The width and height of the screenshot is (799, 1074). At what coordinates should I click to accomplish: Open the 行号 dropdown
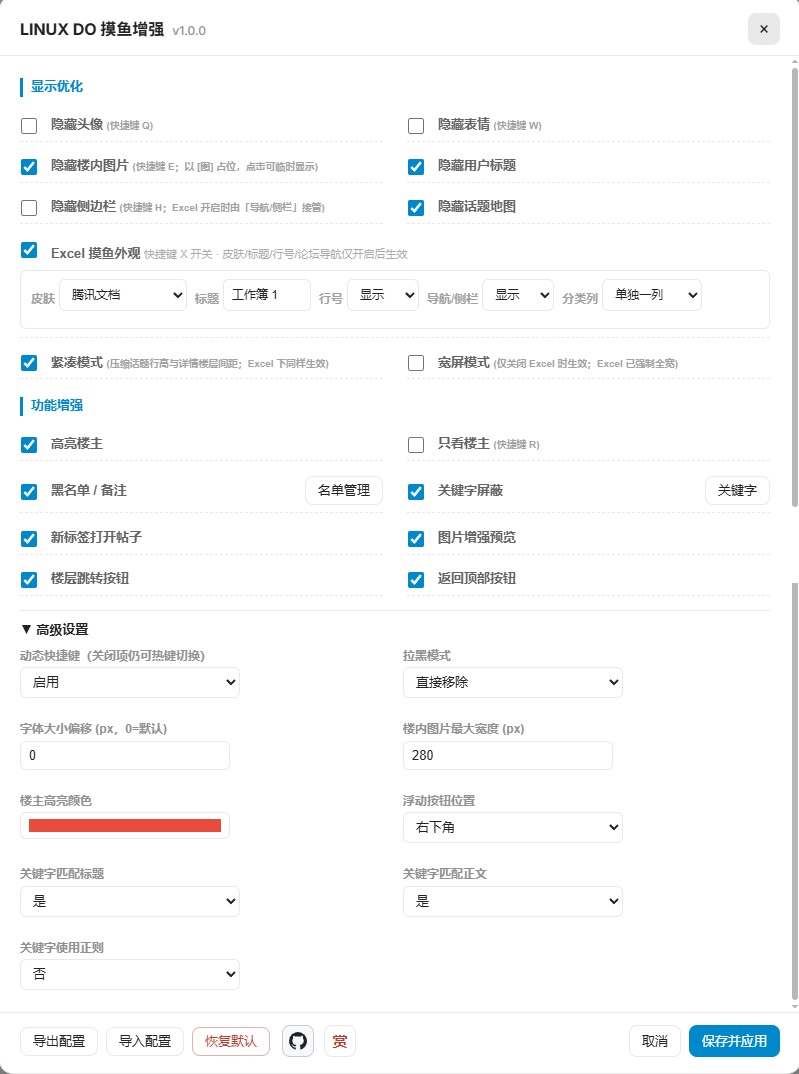tap(383, 295)
